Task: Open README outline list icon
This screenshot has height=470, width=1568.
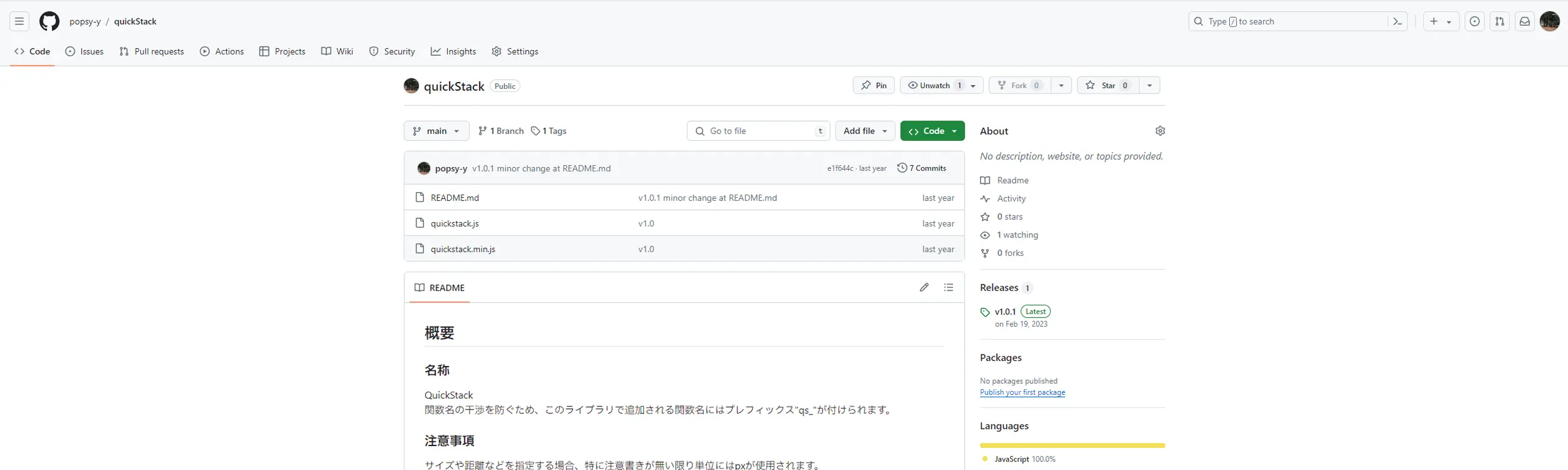Action: pyautogui.click(x=949, y=288)
